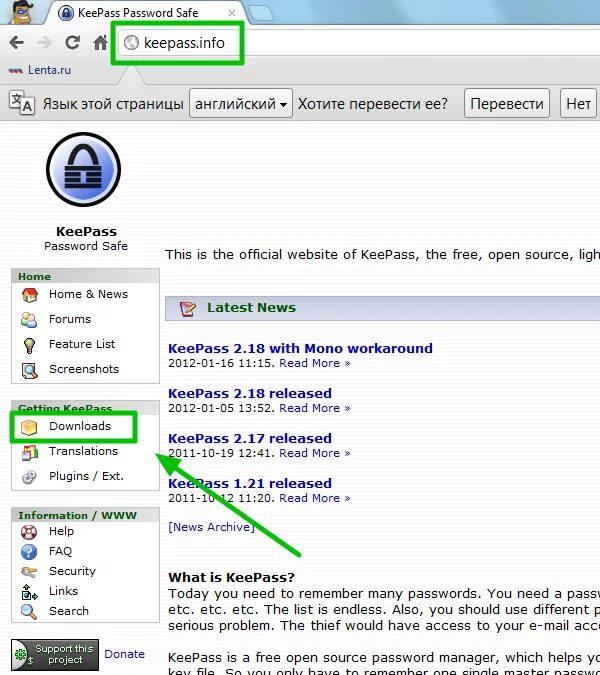Viewport: 600px width, 675px height.
Task: Open the FAQ link
Action: (60, 551)
